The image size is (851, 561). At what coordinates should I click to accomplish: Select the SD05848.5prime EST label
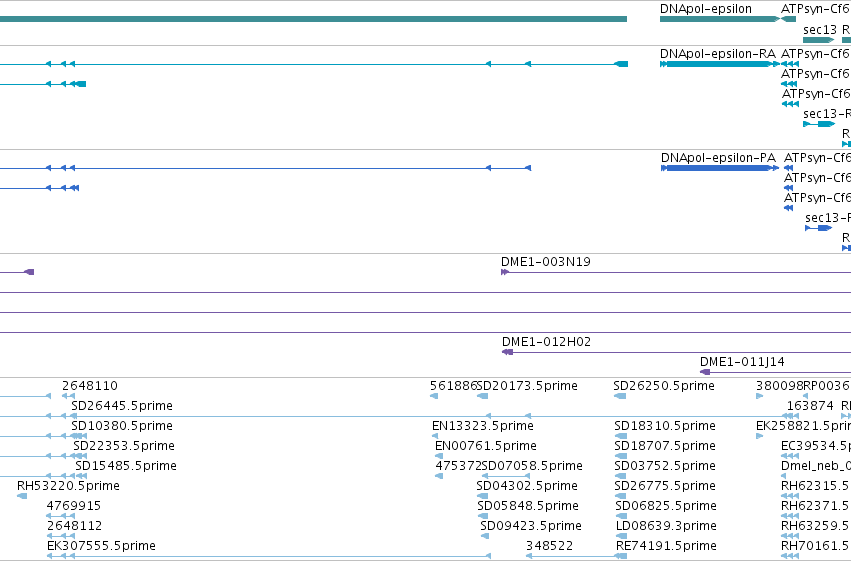[x=528, y=506]
